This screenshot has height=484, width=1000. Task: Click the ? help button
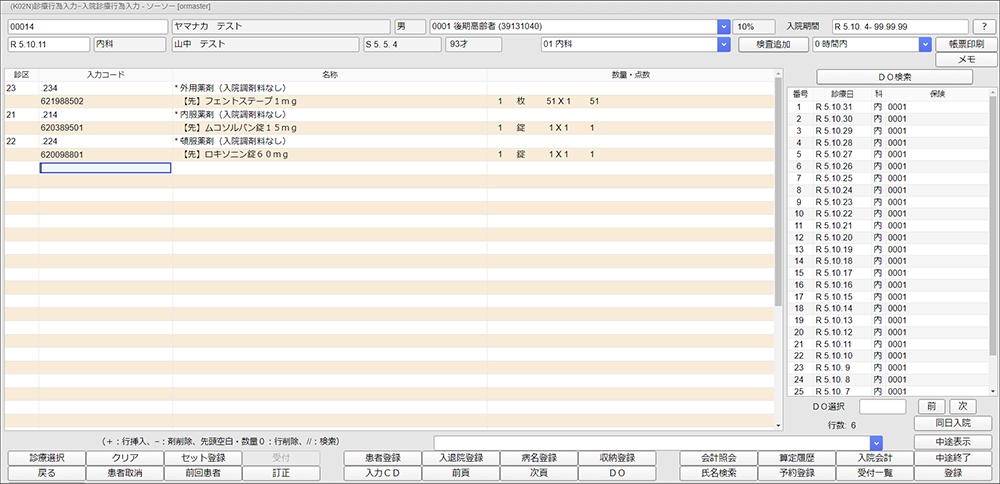point(984,26)
